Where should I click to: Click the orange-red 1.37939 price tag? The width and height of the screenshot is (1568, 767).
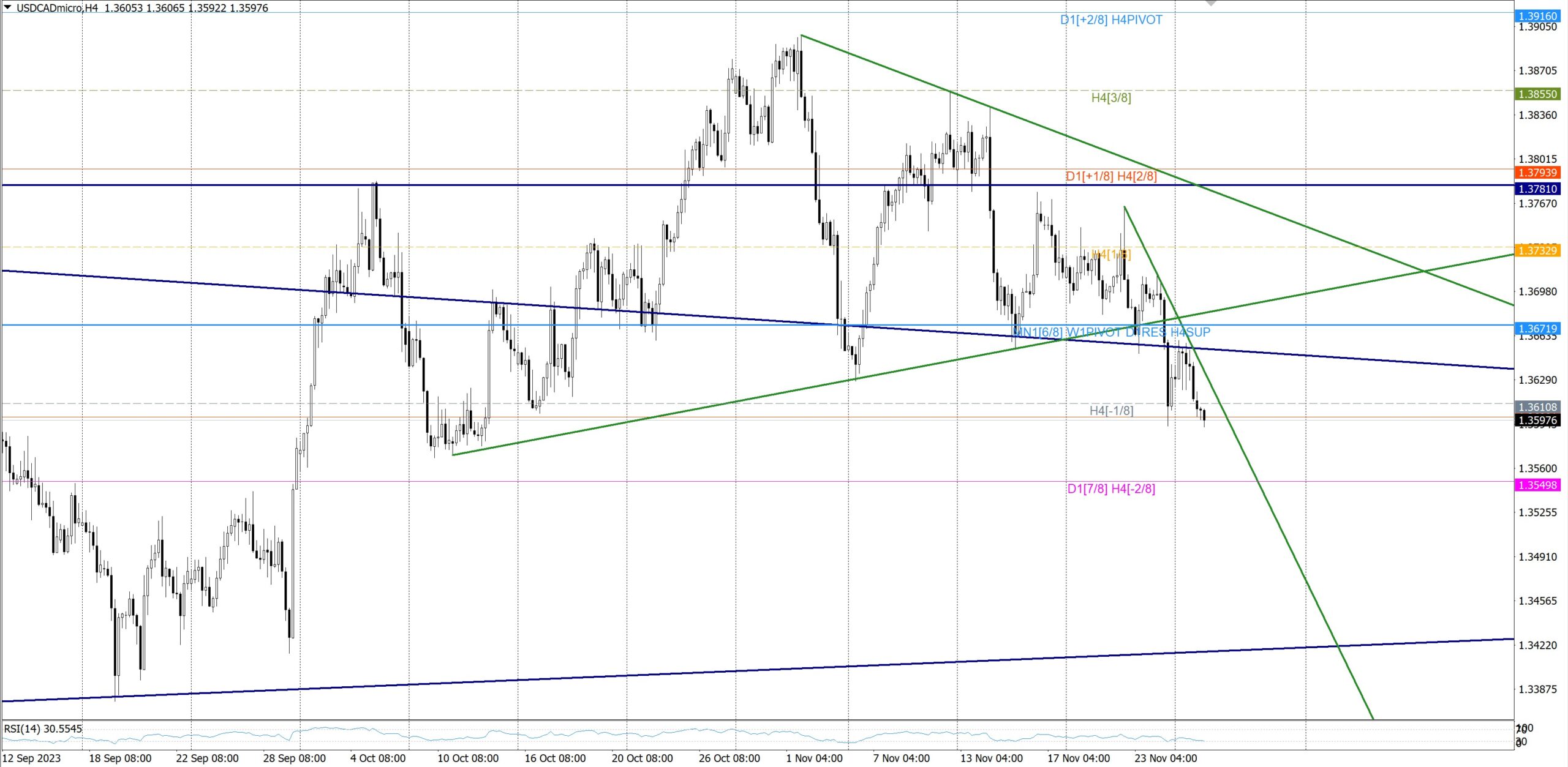(x=1537, y=173)
